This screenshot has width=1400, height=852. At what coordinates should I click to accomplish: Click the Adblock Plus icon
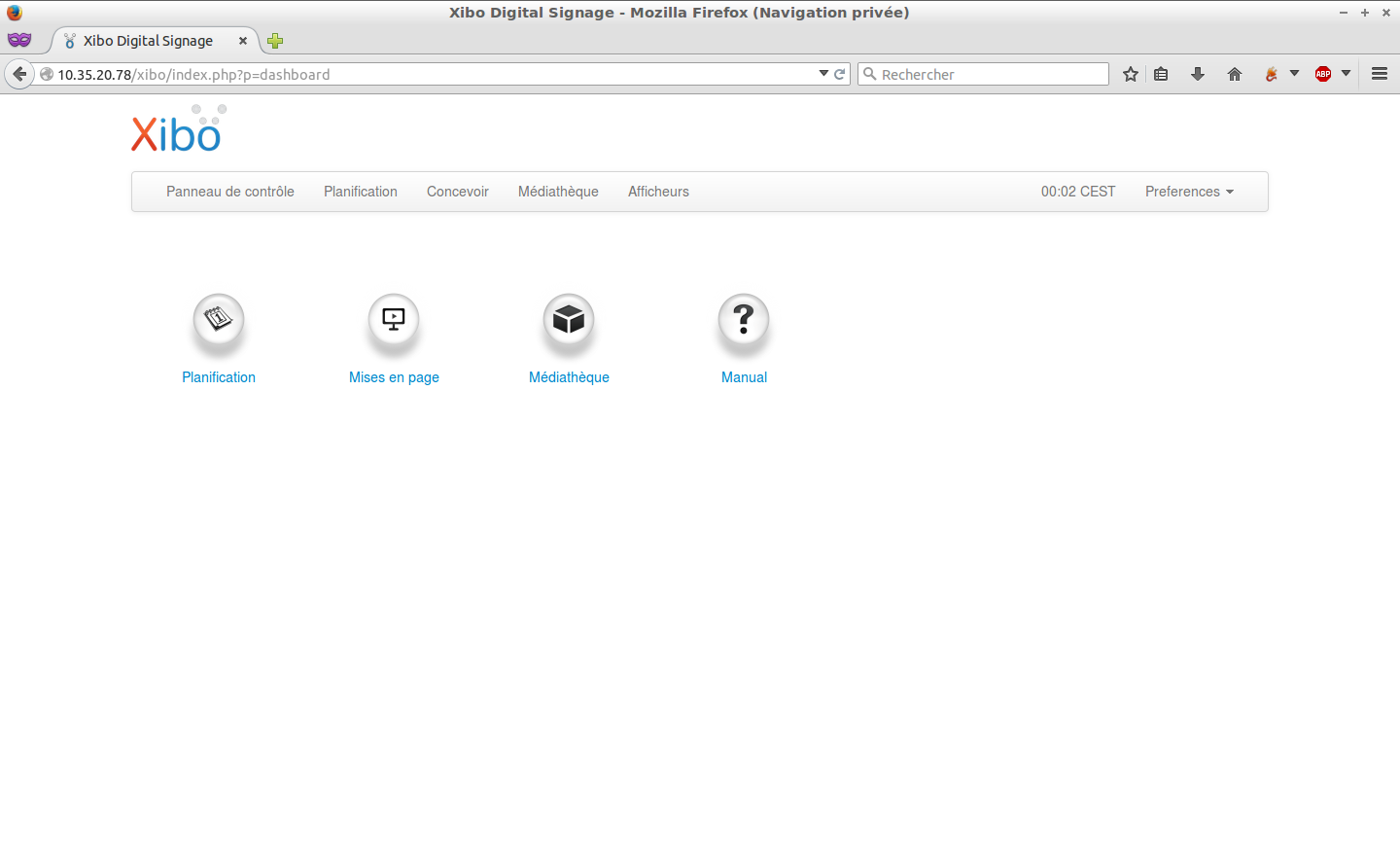point(1323,74)
